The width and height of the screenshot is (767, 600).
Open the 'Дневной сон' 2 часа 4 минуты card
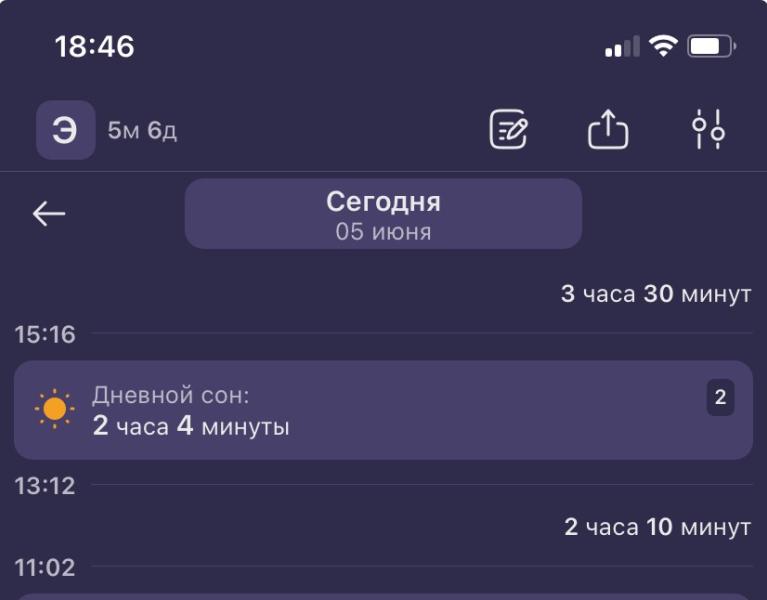coord(384,410)
